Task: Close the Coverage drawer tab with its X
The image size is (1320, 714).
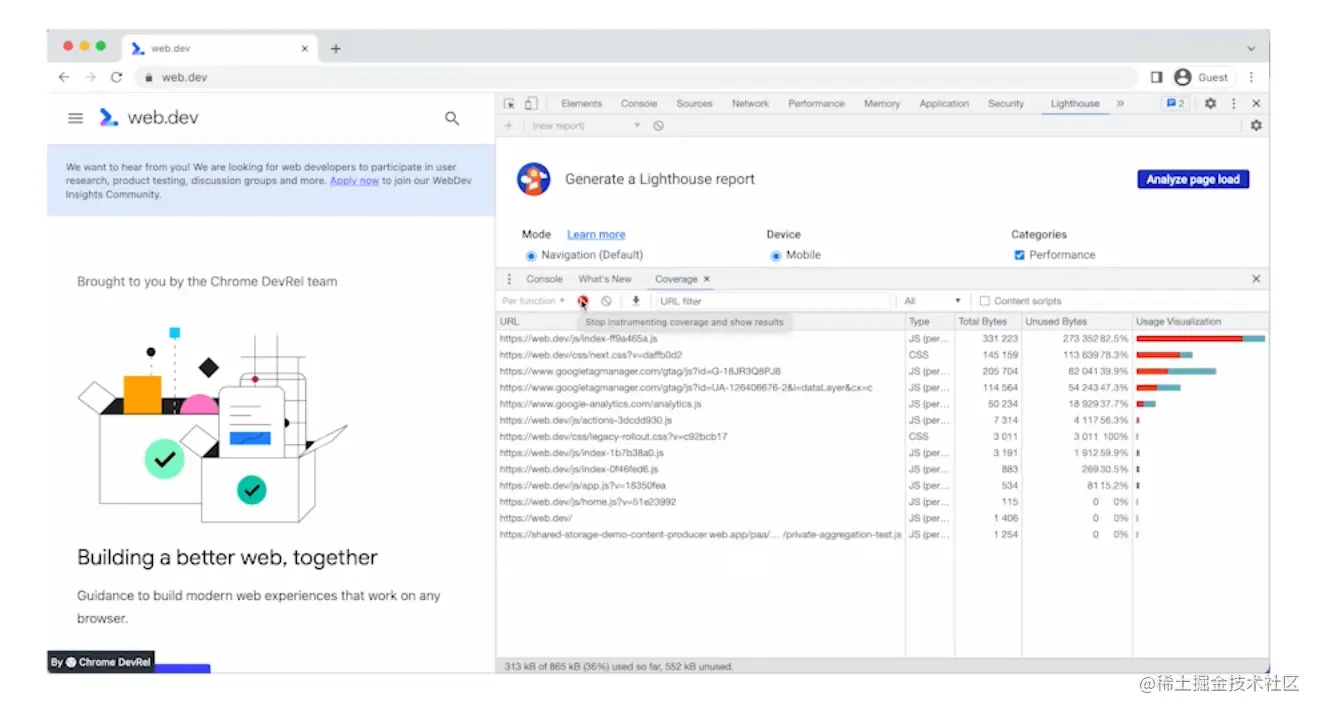Action: click(x=707, y=279)
